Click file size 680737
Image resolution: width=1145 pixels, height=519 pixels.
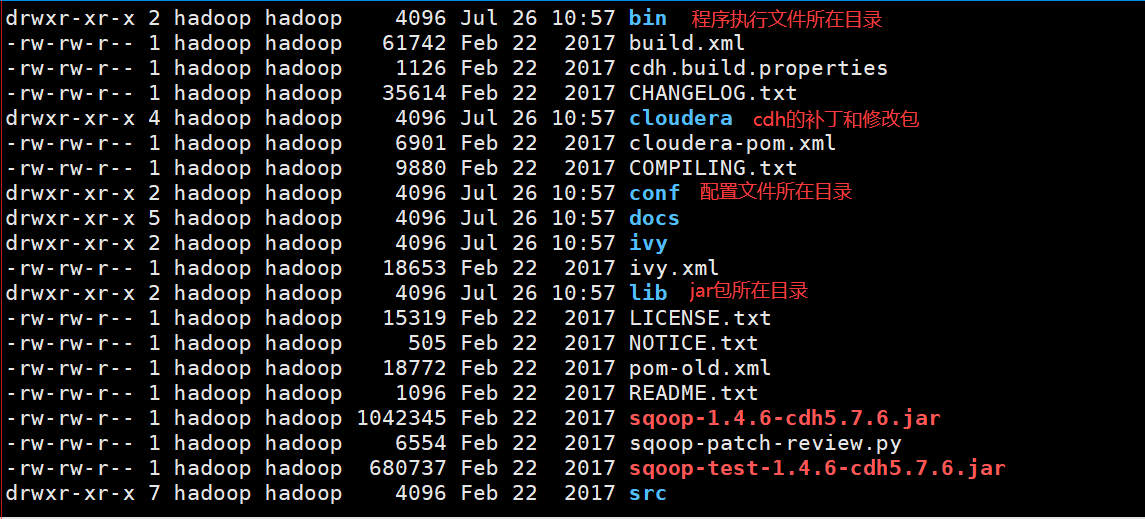pos(408,467)
